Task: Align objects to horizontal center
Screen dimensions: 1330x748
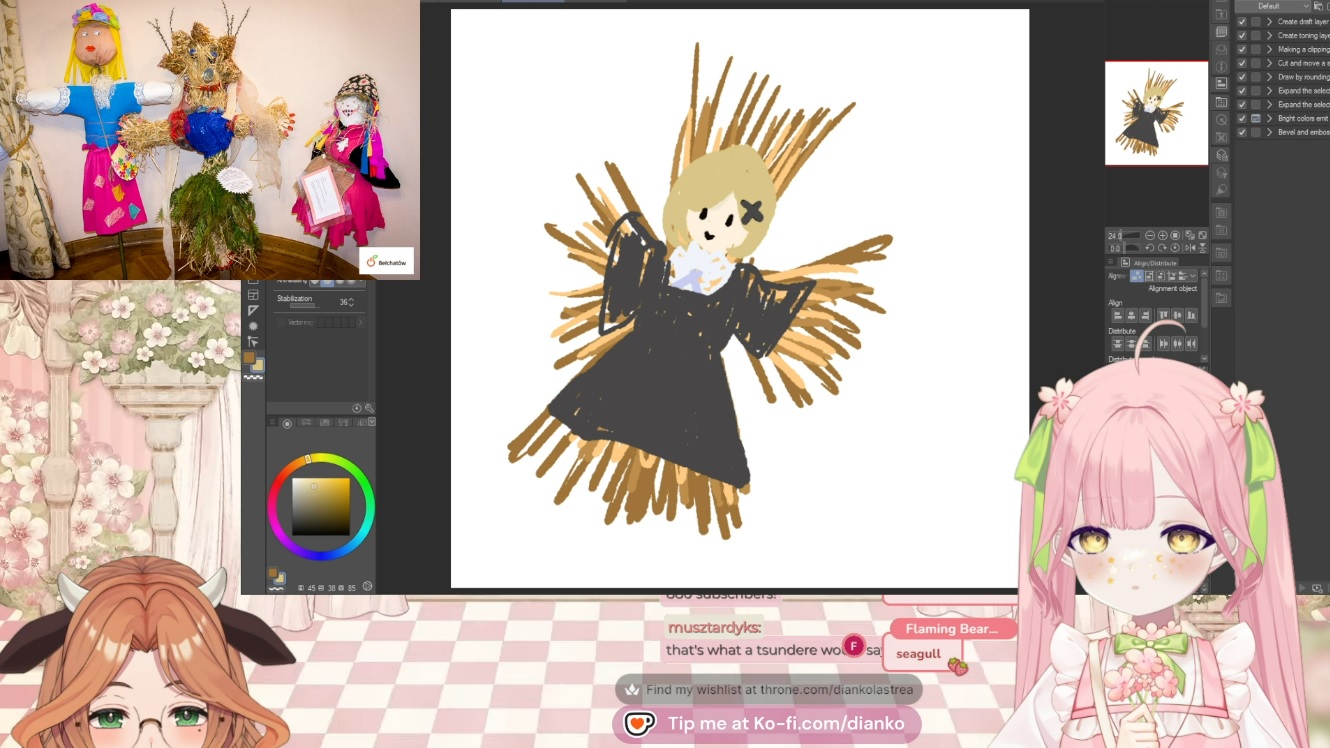Action: coord(1131,316)
